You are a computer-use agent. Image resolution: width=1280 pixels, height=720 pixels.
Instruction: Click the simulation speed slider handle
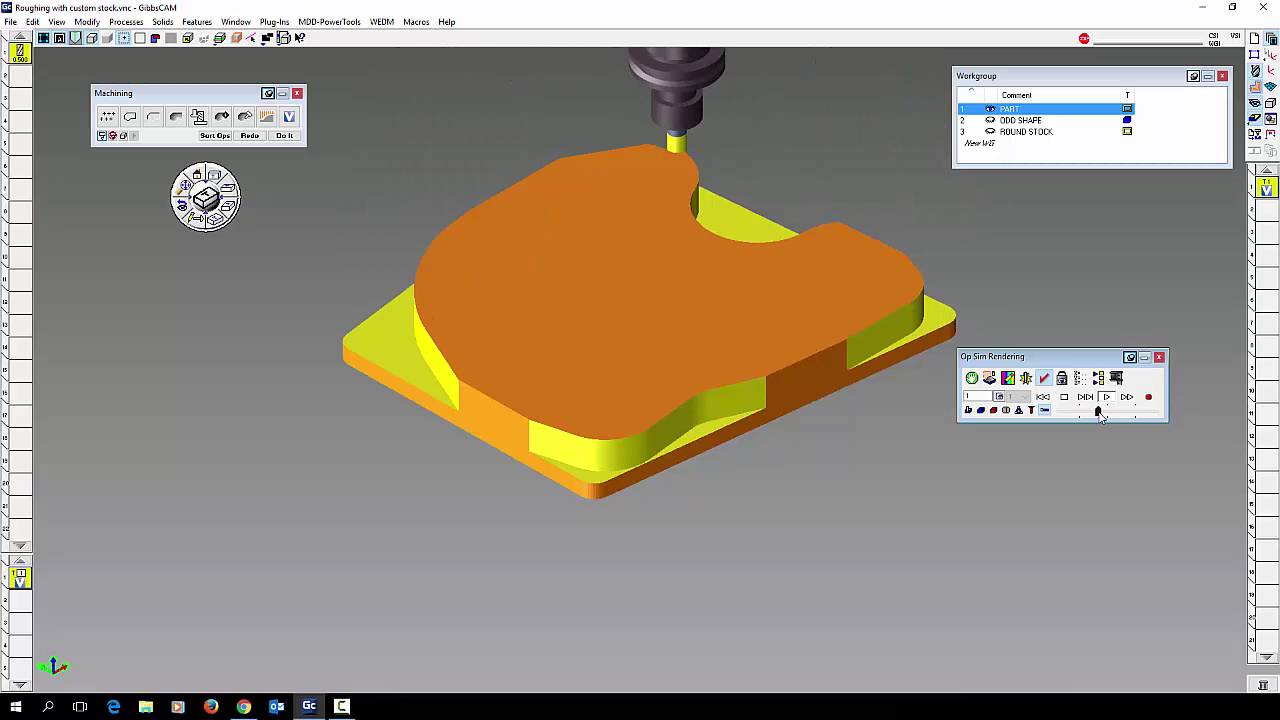1098,411
